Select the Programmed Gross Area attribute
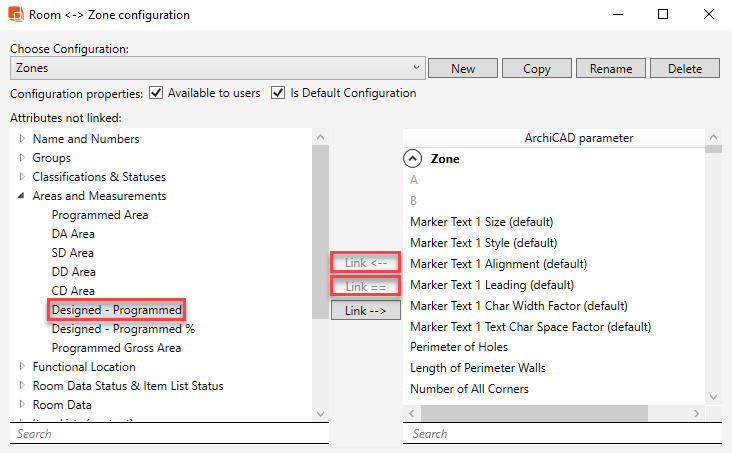732x453 pixels. (x=116, y=348)
